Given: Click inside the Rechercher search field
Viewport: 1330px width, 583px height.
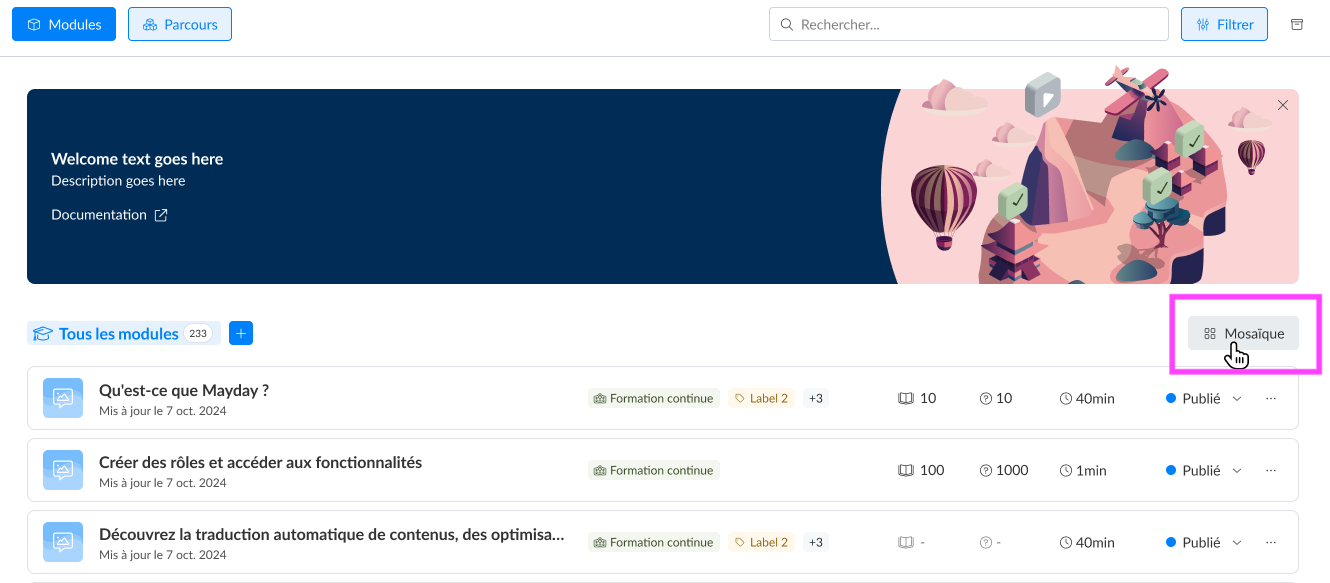Looking at the screenshot, I should click(968, 23).
